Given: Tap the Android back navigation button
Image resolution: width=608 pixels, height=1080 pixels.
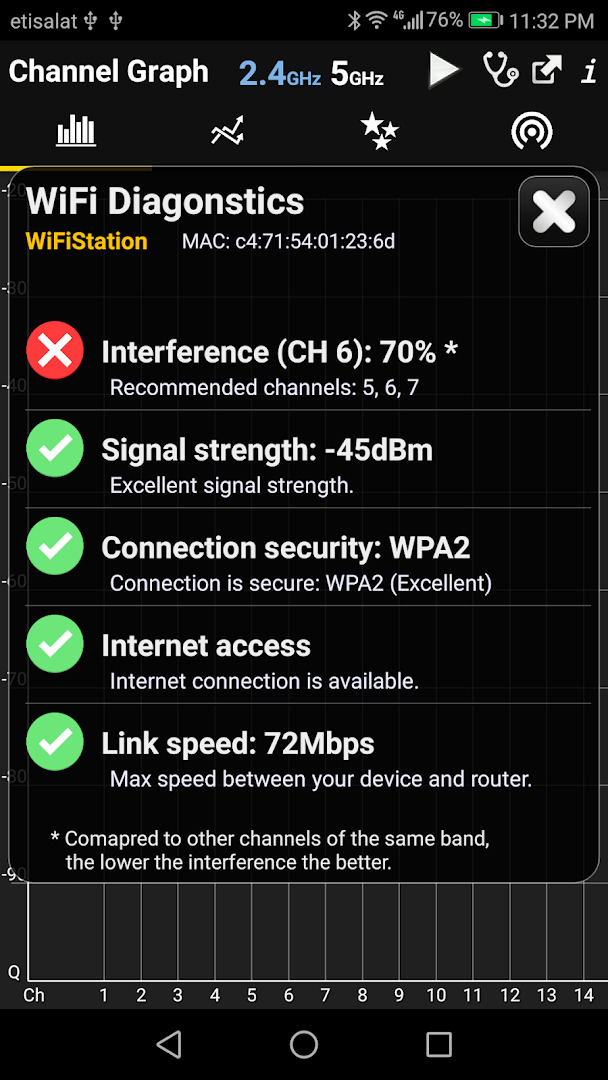Looking at the screenshot, I should click(x=169, y=1044).
